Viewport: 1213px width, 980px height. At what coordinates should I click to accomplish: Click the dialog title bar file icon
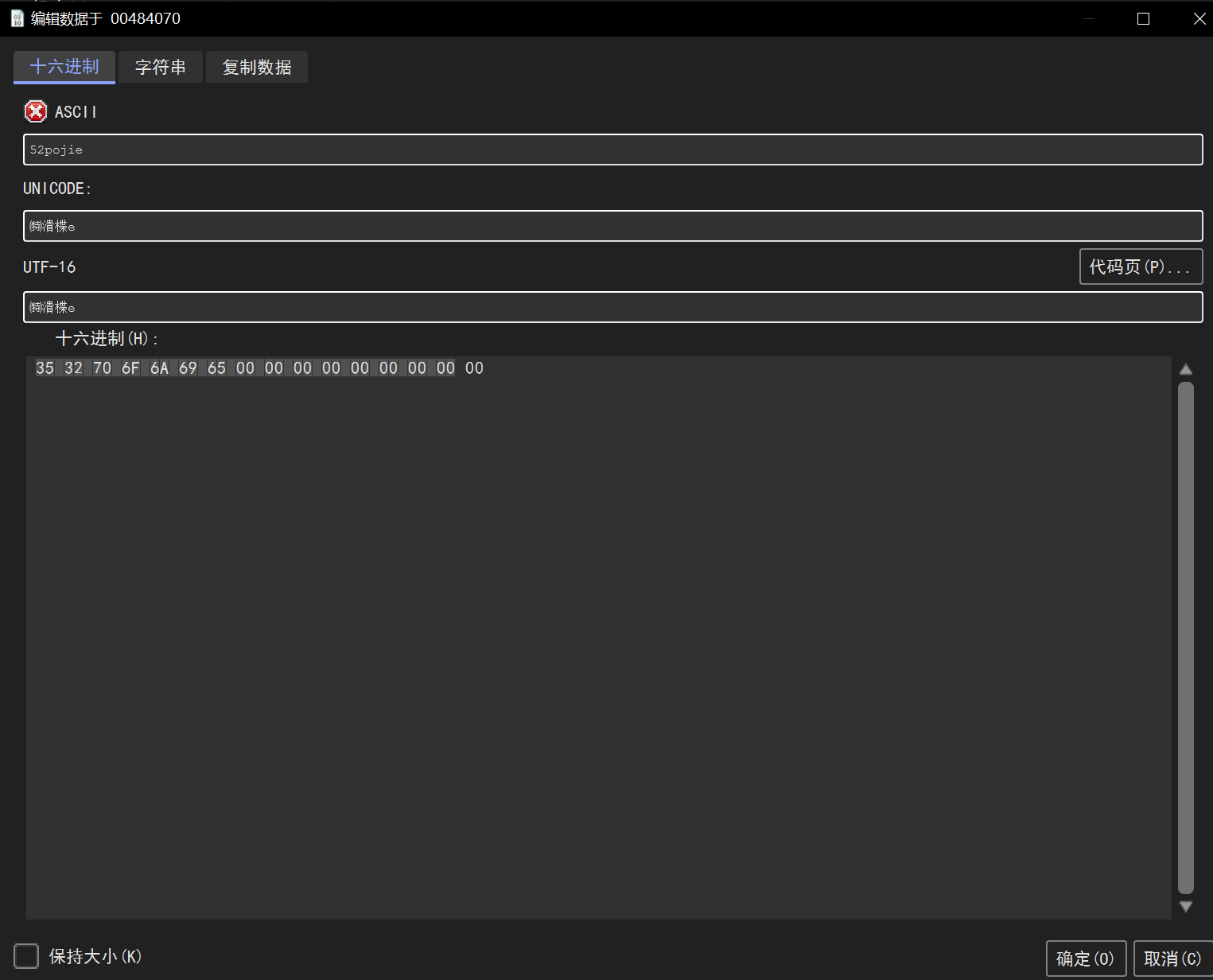click(17, 18)
